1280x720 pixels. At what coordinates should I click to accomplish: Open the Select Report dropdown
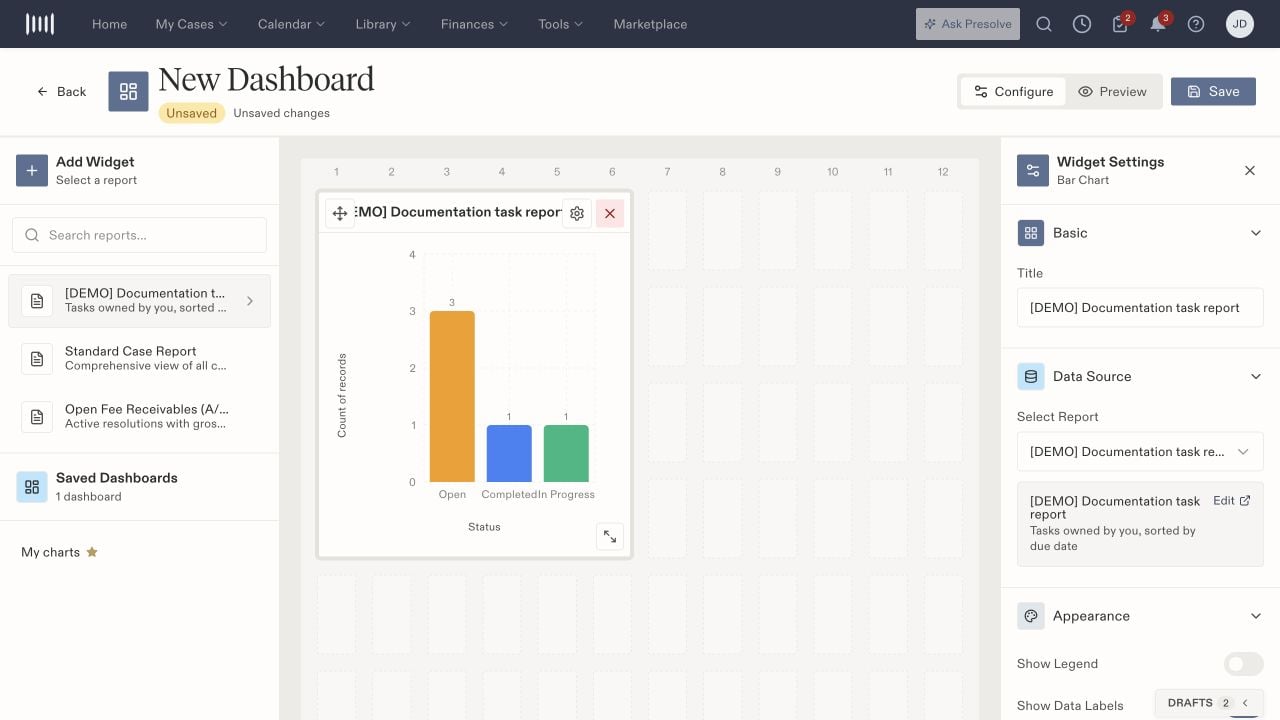coord(1140,452)
